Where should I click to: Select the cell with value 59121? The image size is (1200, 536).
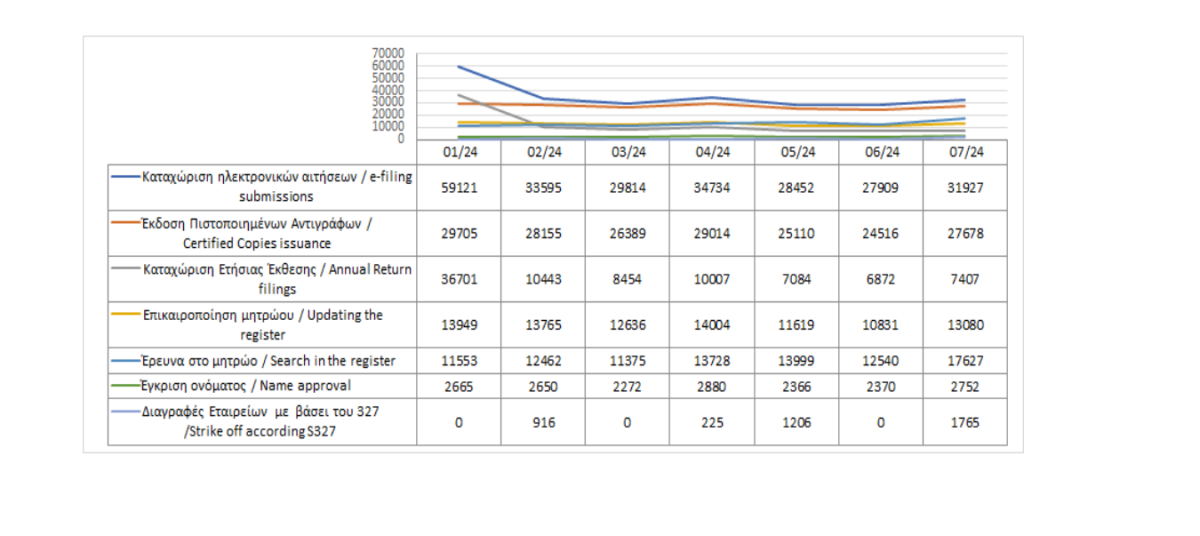[x=459, y=187]
